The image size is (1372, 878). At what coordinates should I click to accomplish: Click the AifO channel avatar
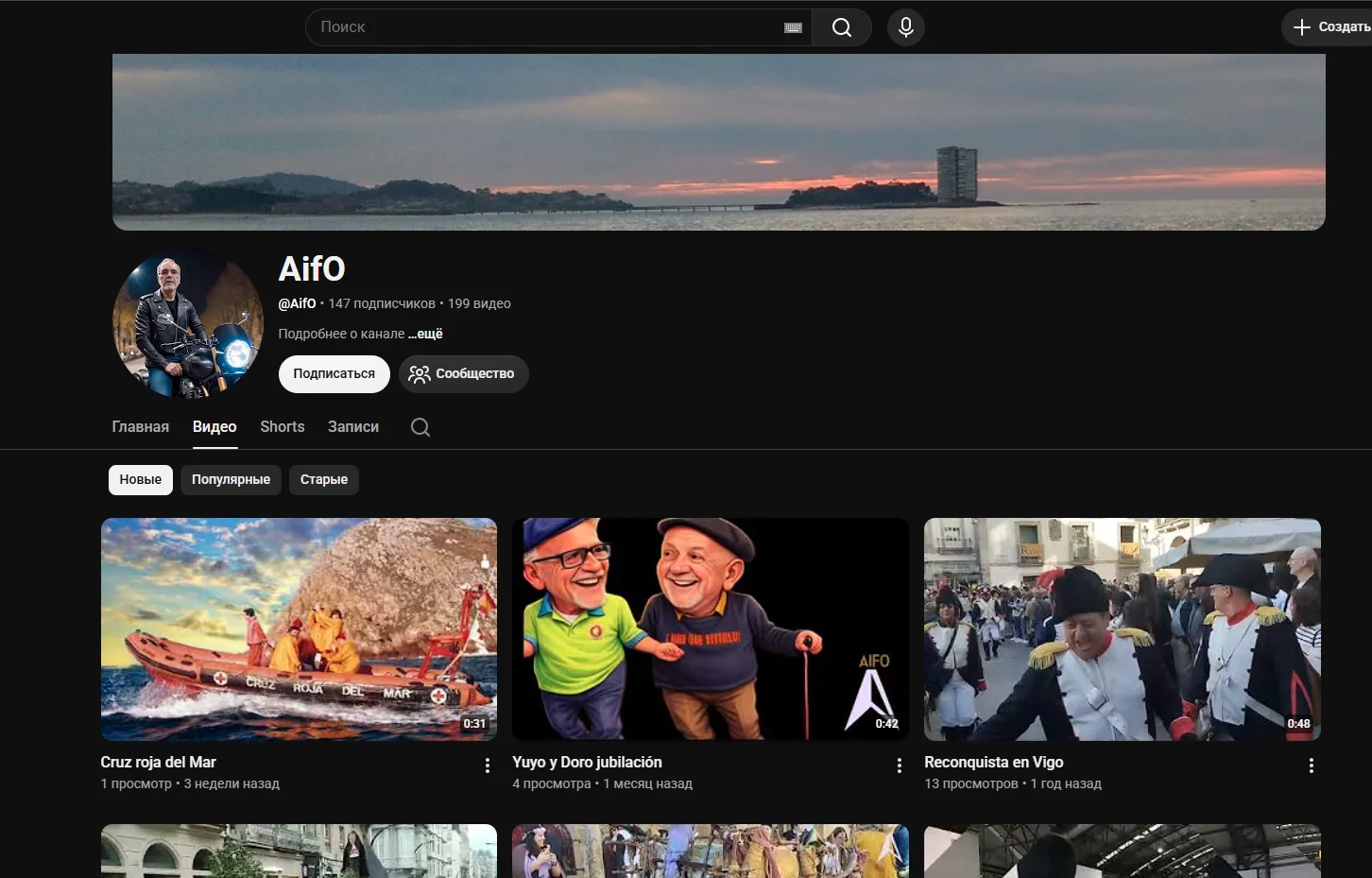pyautogui.click(x=188, y=323)
